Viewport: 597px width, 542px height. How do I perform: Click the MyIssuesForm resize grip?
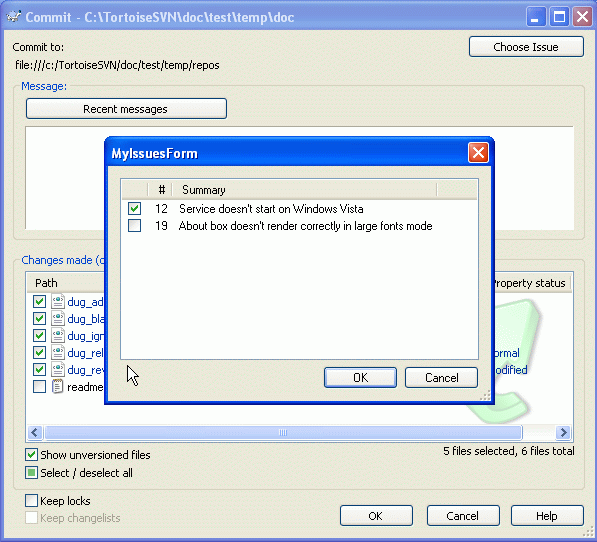coord(485,396)
